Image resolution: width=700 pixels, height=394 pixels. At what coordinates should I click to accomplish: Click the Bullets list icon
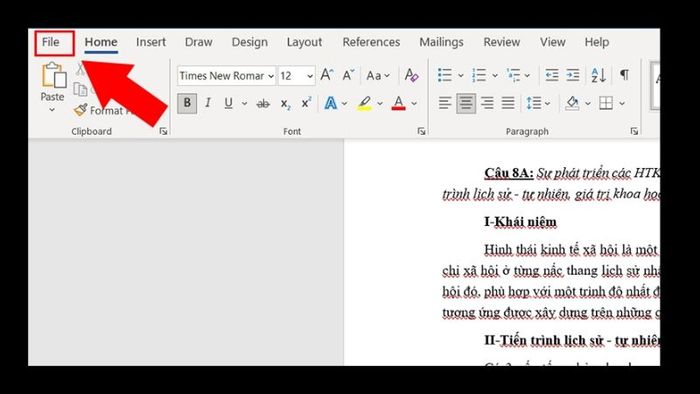click(445, 75)
